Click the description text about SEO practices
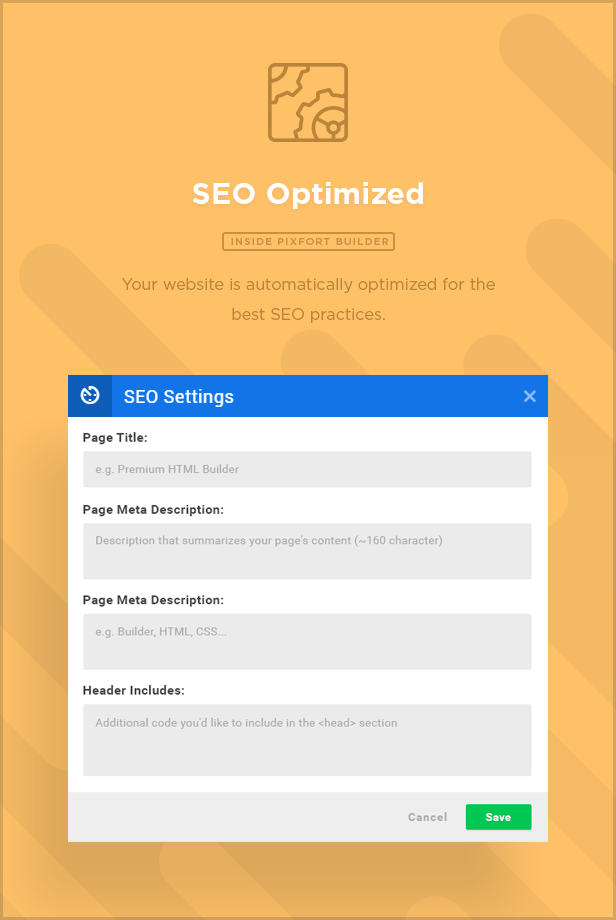 (308, 299)
